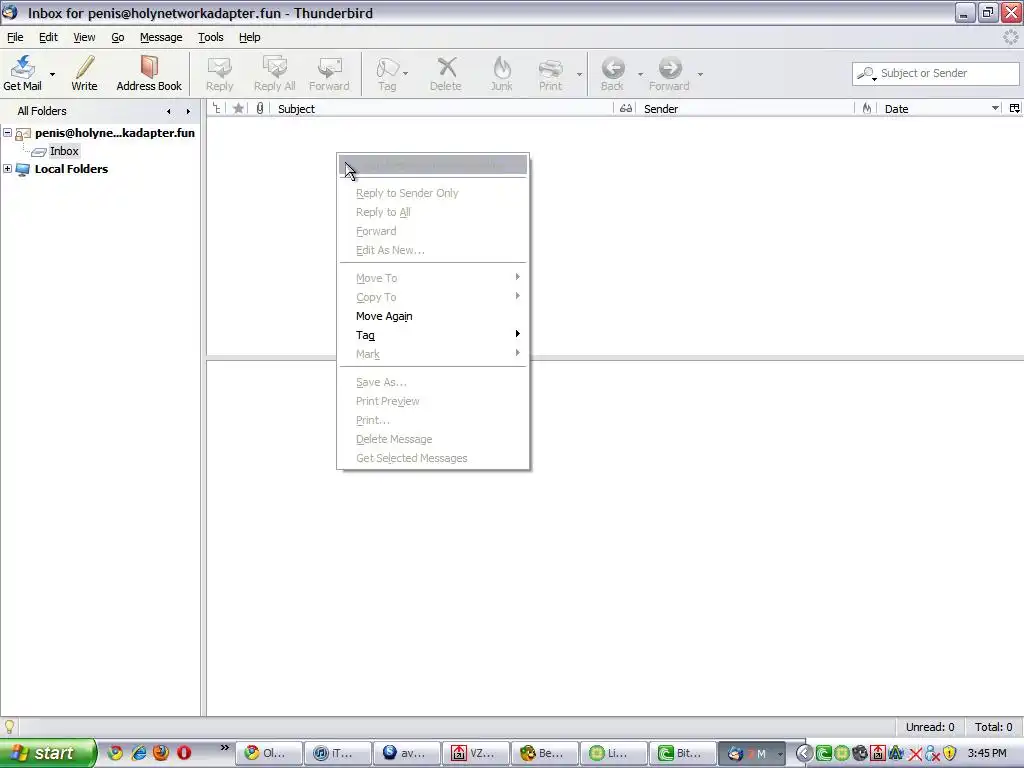Switch to the iT... taskbar window
Viewport: 1024px width, 768px height.
[x=337, y=753]
